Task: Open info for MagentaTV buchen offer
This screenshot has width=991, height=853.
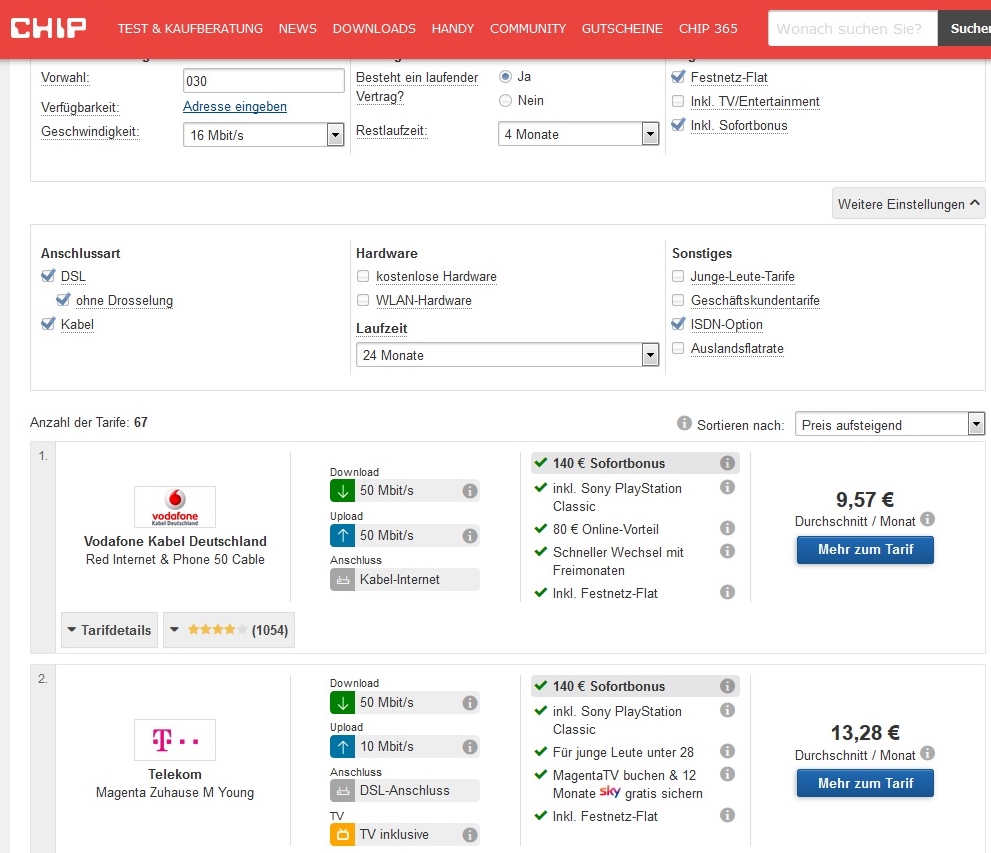Action: 727,774
